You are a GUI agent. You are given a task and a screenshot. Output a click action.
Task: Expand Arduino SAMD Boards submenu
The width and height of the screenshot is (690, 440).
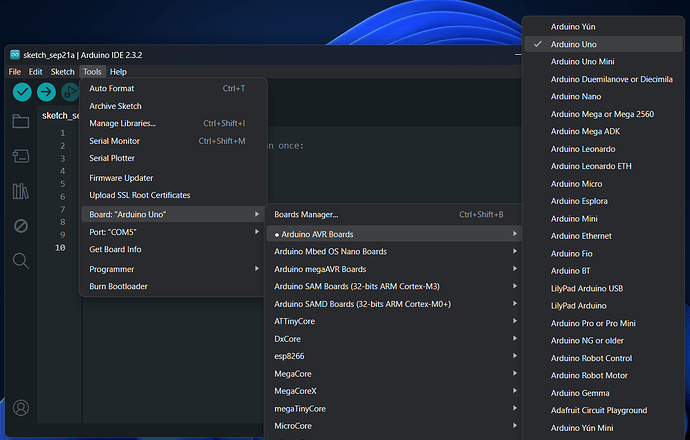394,304
